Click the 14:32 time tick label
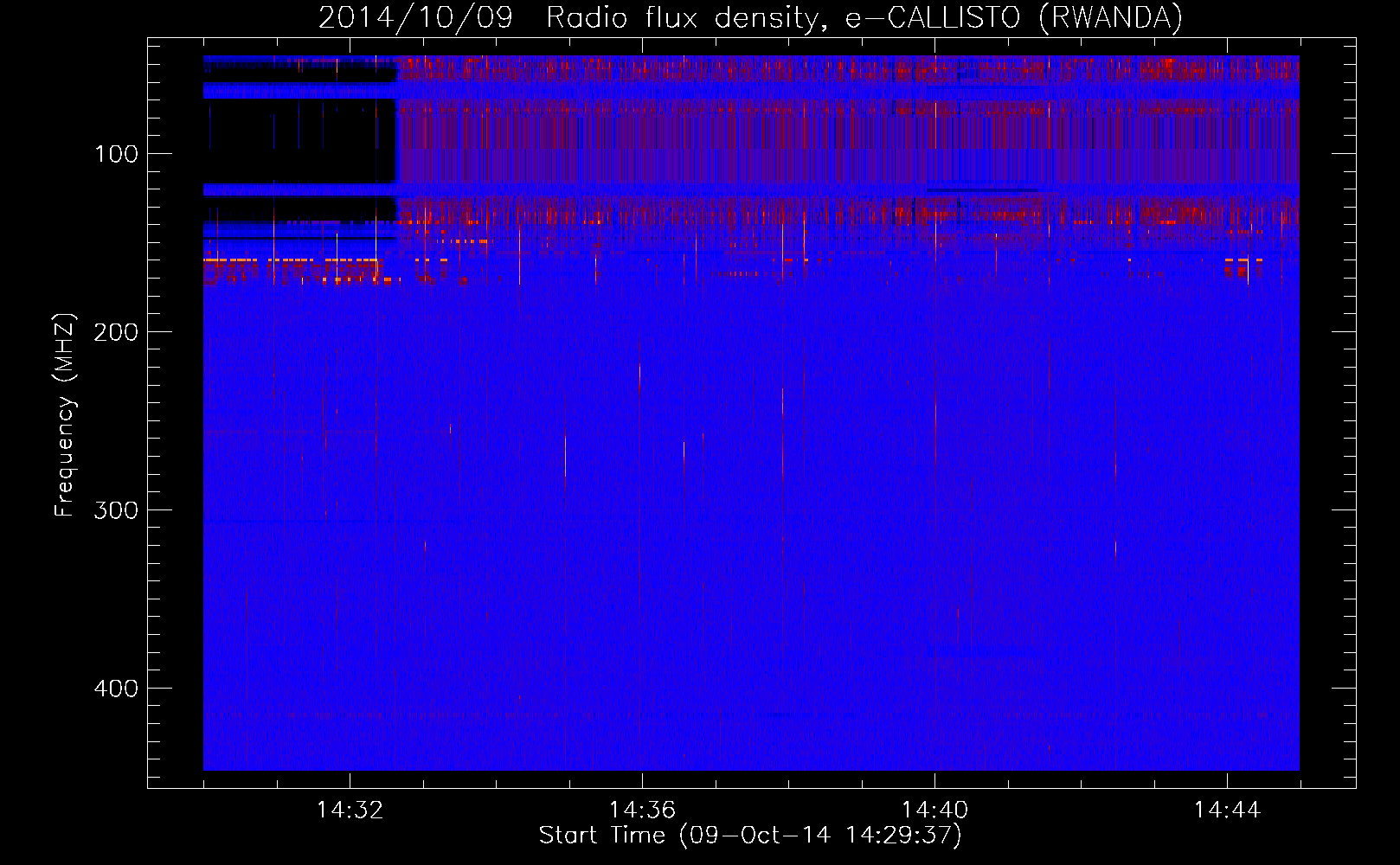The width and height of the screenshot is (1400, 865). click(350, 811)
